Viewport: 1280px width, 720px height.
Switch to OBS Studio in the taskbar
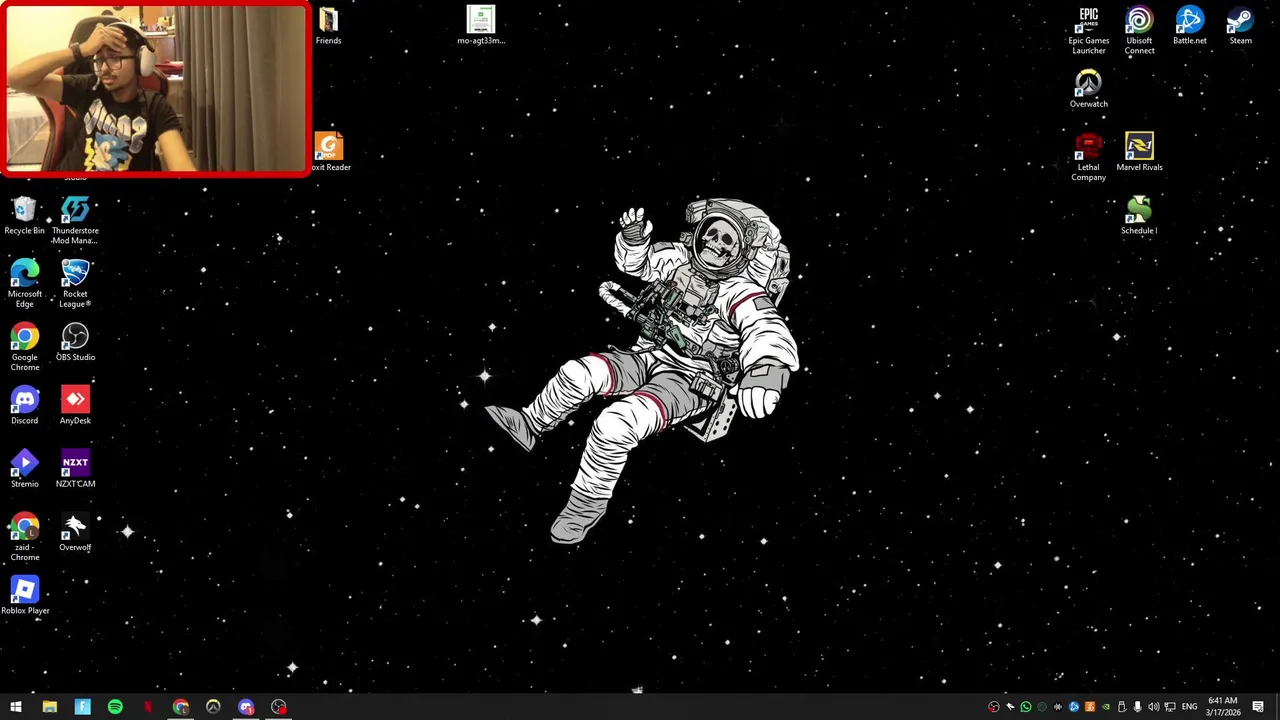[279, 707]
